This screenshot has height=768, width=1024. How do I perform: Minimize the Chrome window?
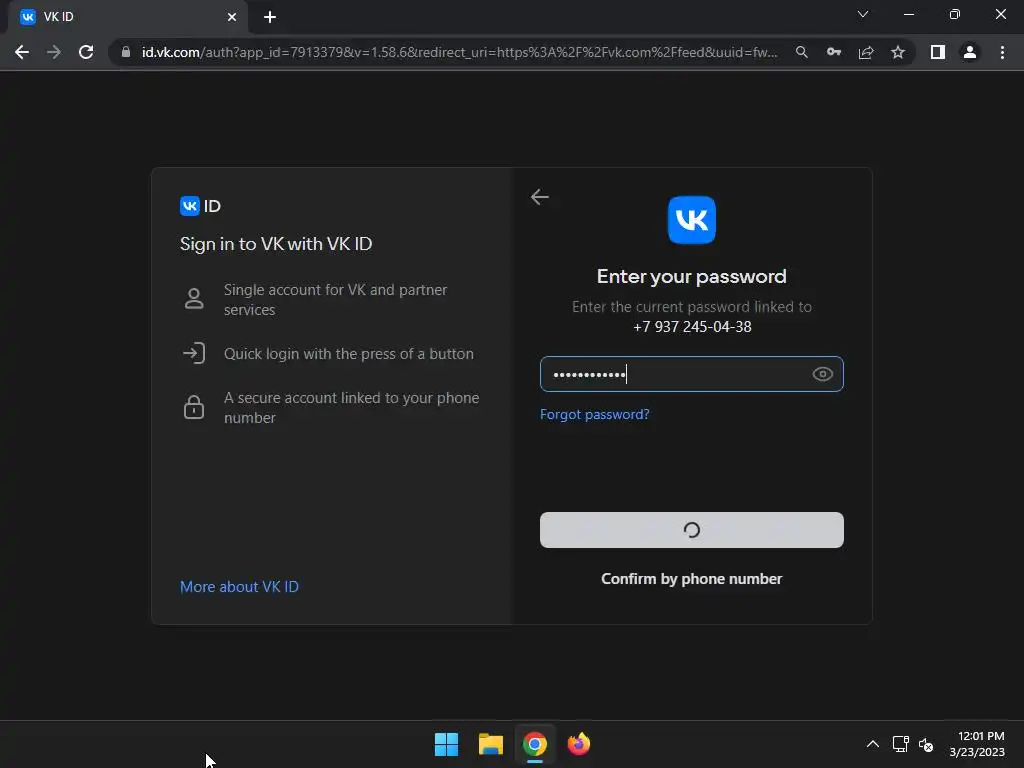point(908,14)
